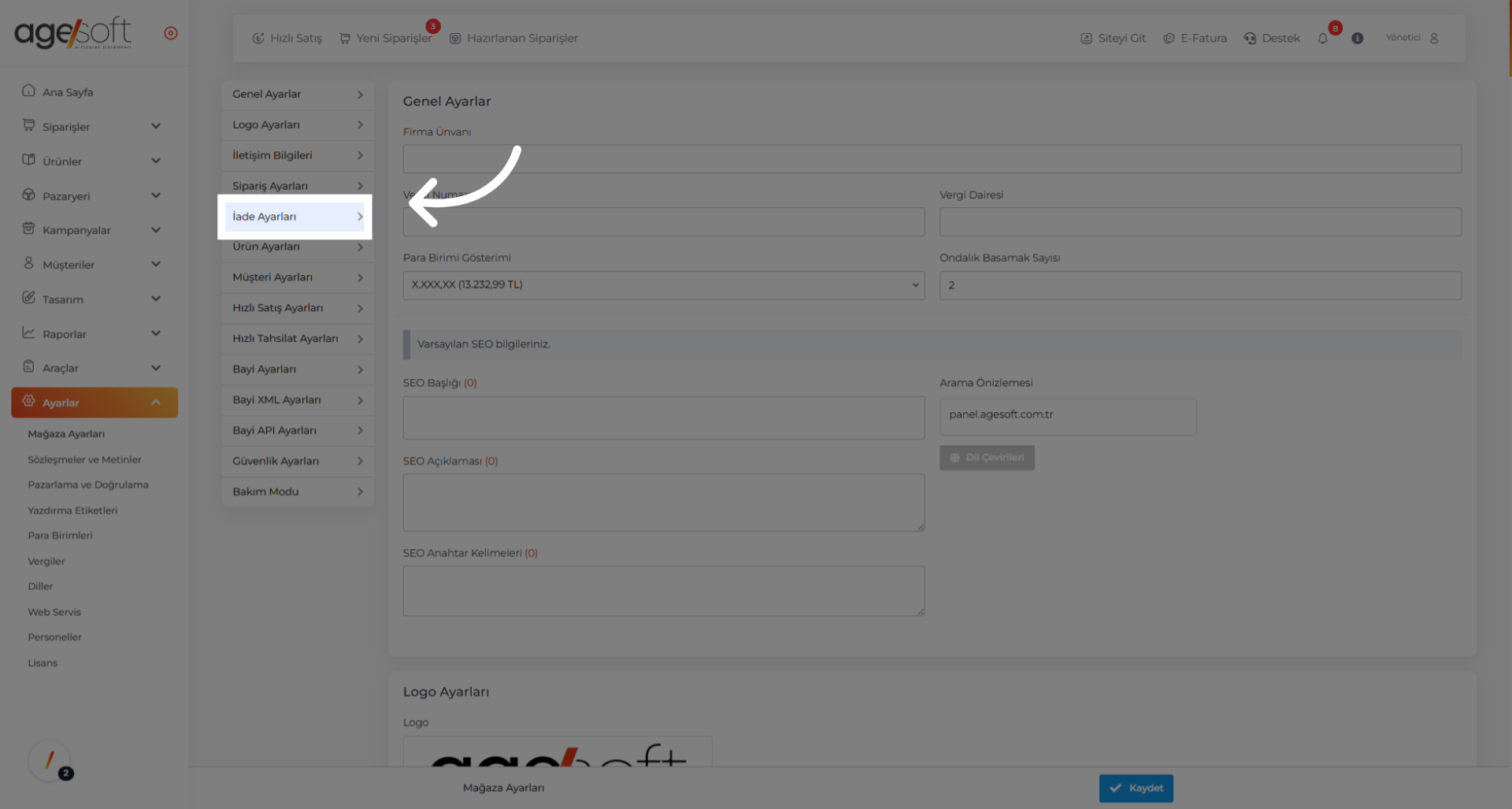This screenshot has height=809, width=1512.
Task: Click the Yönetici user profile icon
Action: 1434,38
